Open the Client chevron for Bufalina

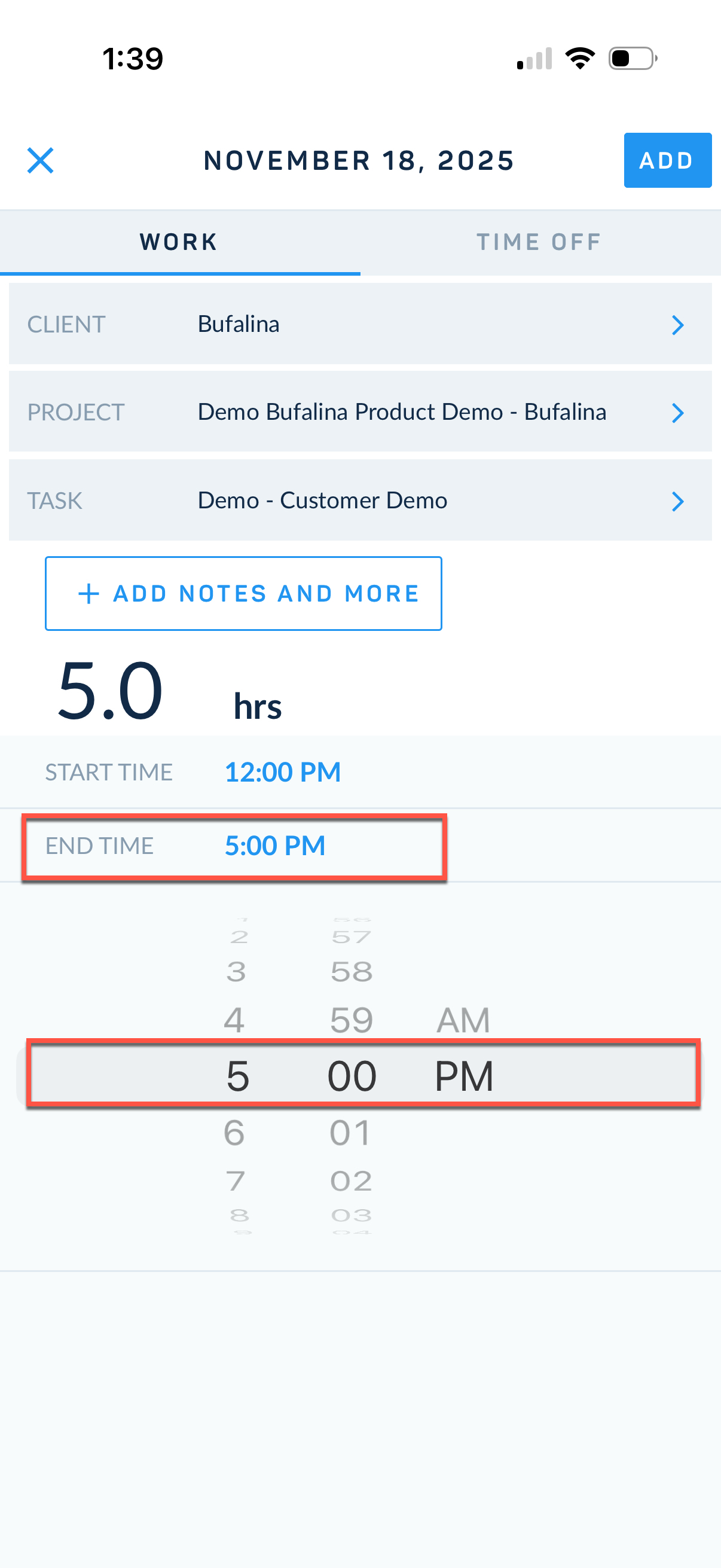(x=677, y=325)
